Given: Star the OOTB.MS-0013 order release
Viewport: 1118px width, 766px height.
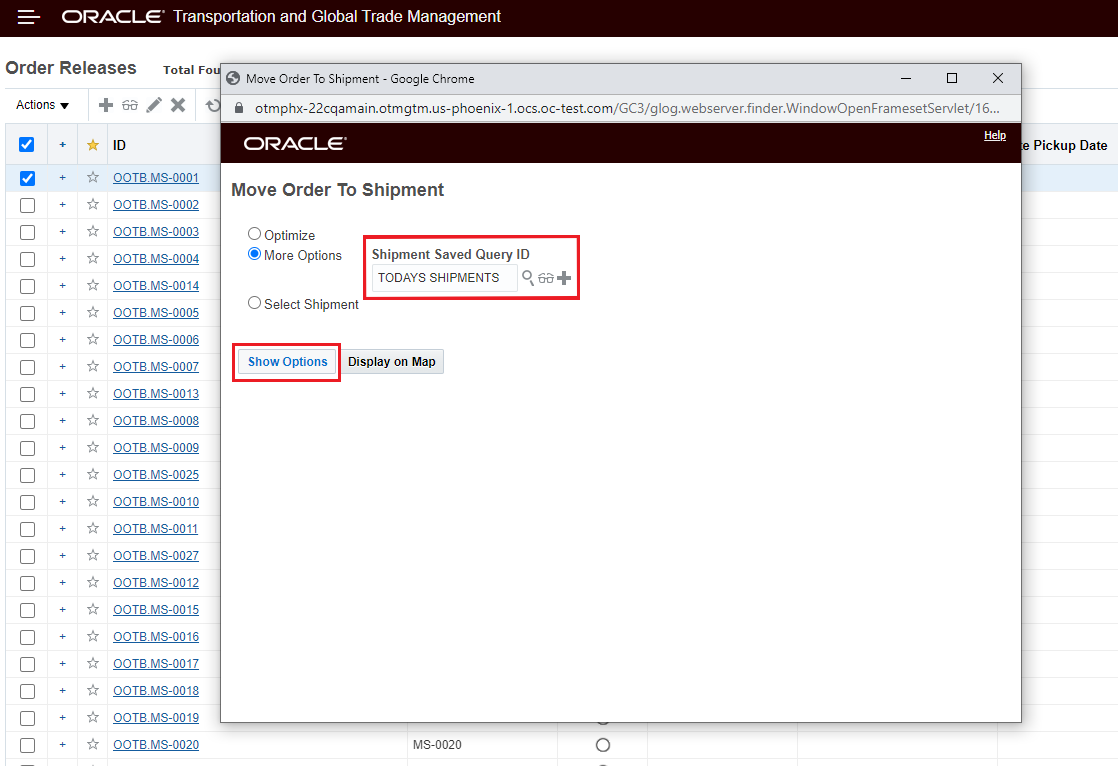Looking at the screenshot, I should pyautogui.click(x=93, y=394).
